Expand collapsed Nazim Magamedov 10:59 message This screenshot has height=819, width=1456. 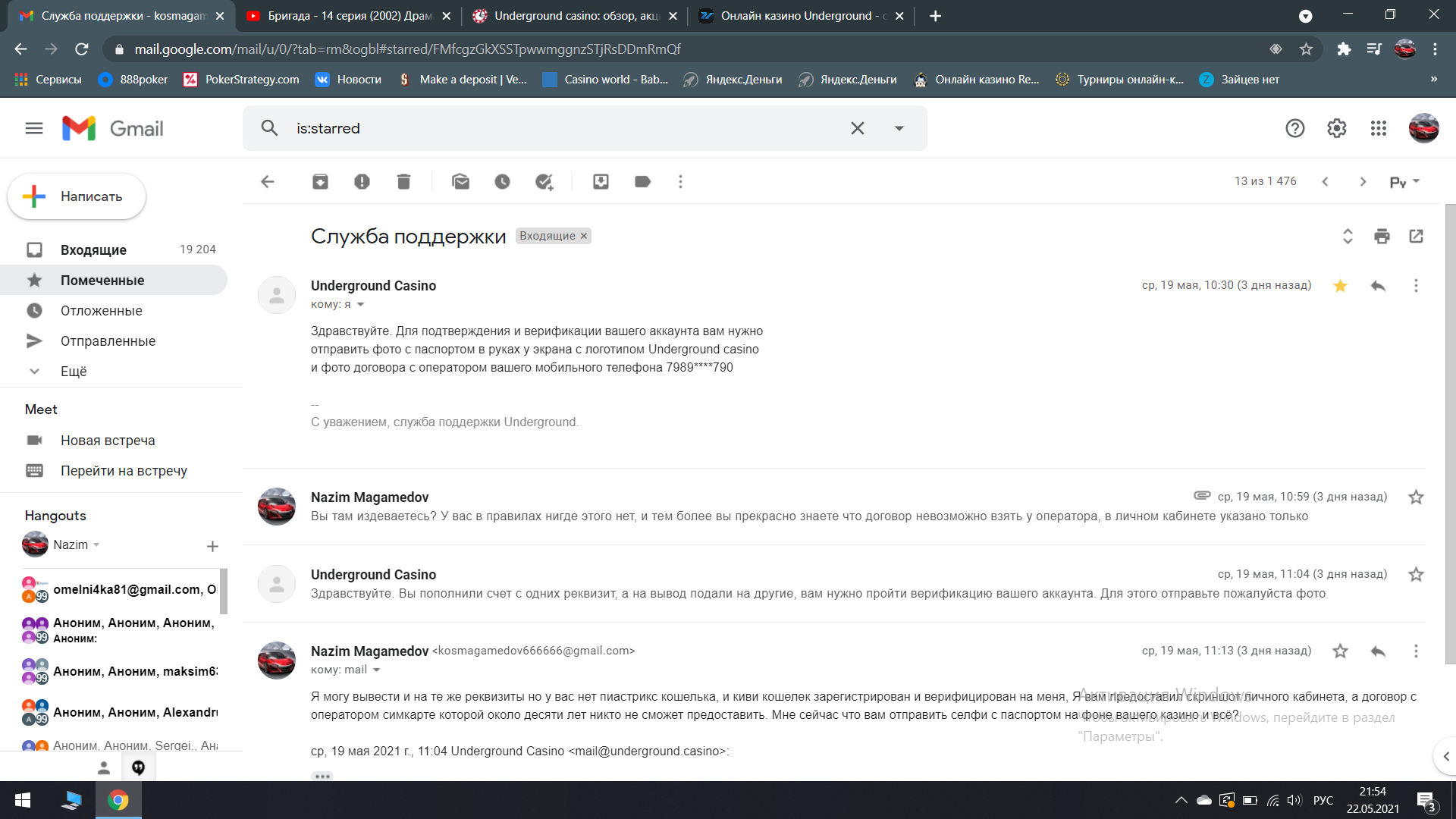pyautogui.click(x=834, y=507)
